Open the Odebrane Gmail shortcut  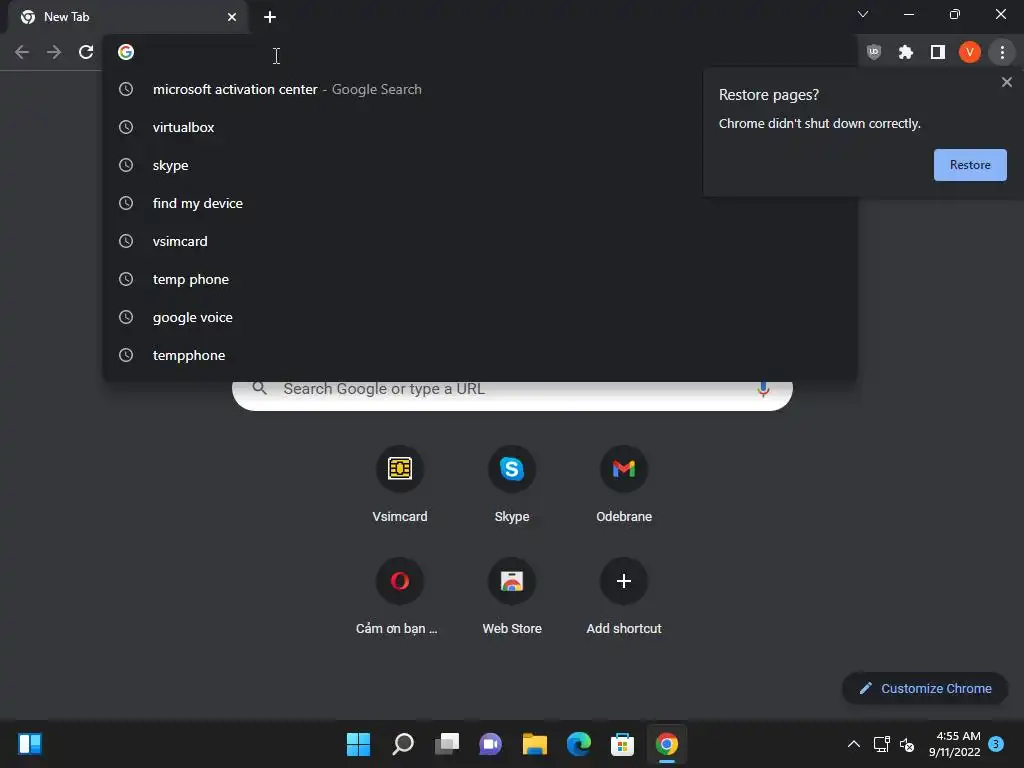[x=624, y=485]
